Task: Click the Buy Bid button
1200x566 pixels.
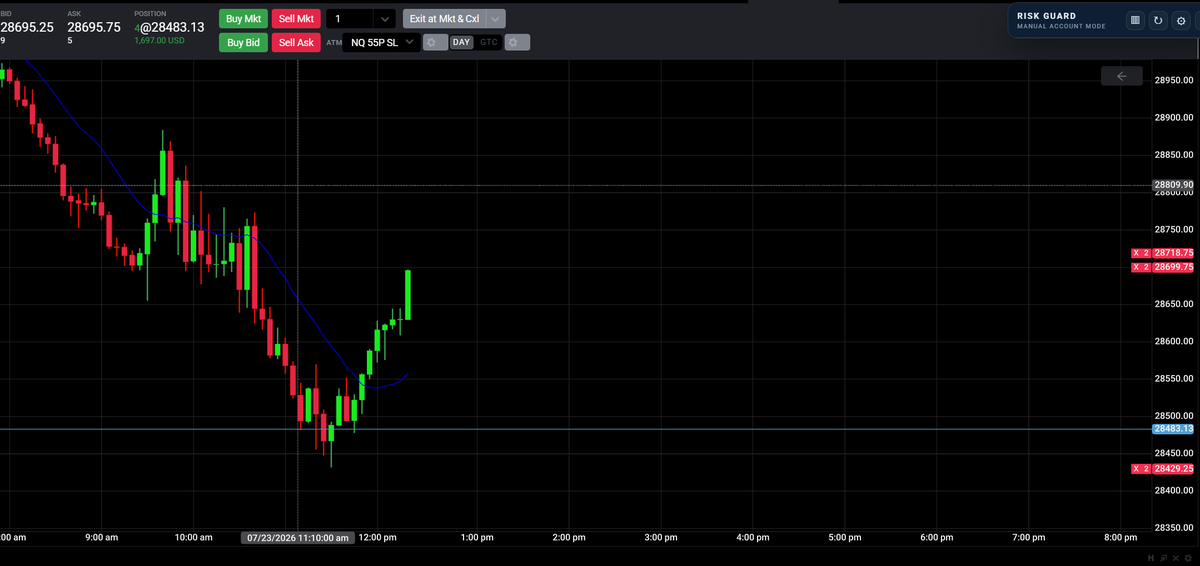Action: coord(243,42)
